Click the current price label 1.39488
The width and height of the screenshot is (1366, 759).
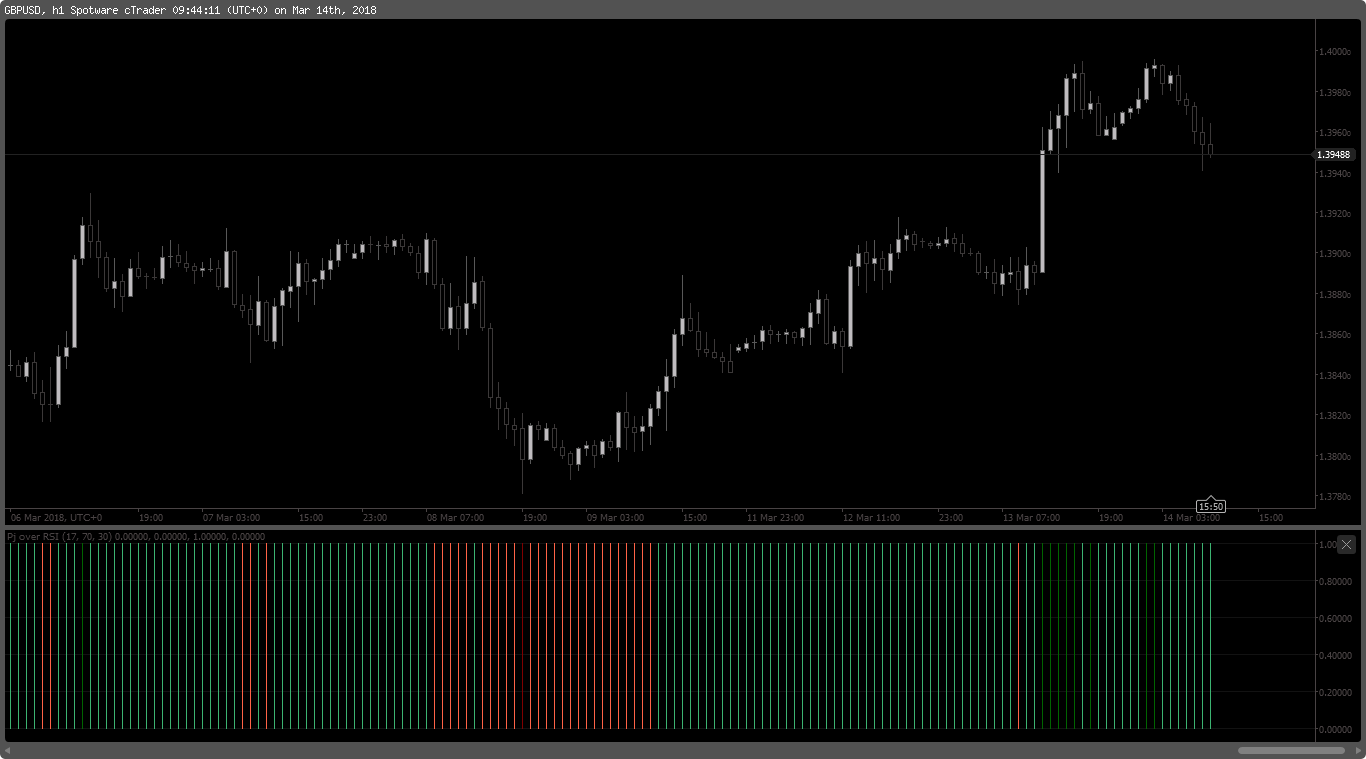1334,155
